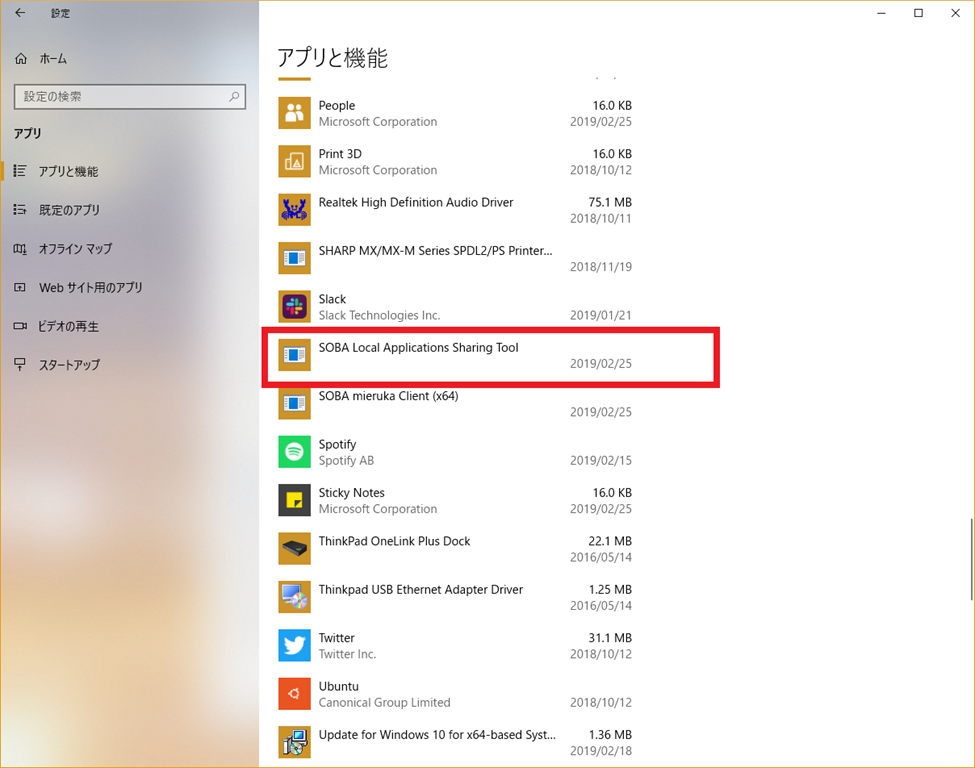Screen dimensions: 975x768
Task: Select the Spotify entry name
Action: coord(337,444)
